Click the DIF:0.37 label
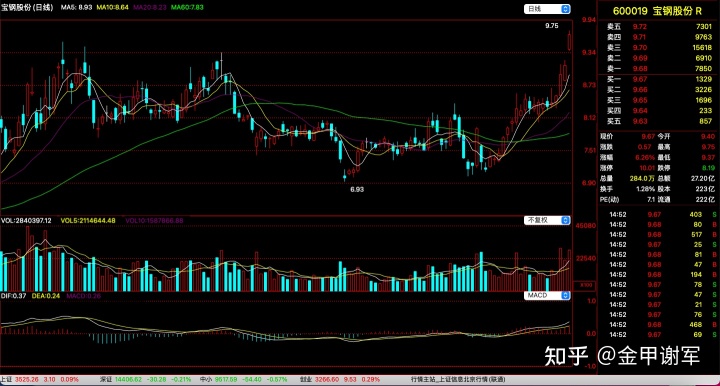The height and width of the screenshot is (386, 720). click(x=13, y=296)
